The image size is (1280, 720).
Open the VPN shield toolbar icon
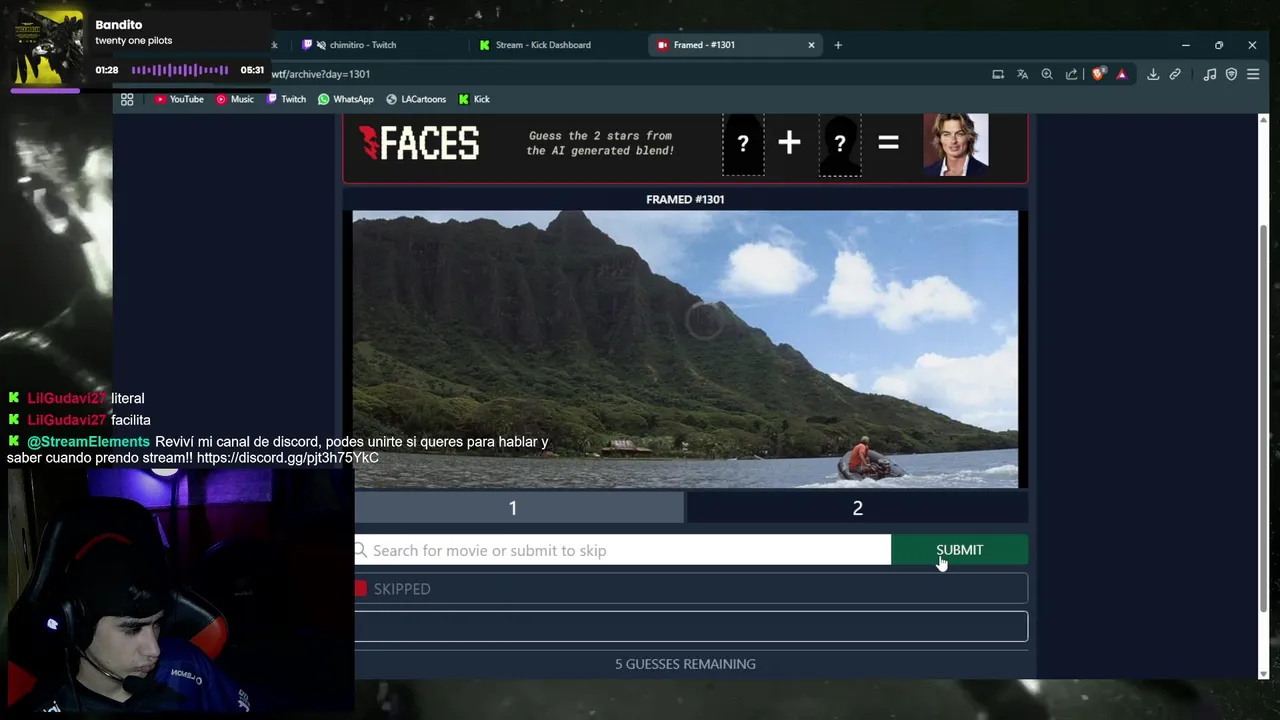point(1231,74)
